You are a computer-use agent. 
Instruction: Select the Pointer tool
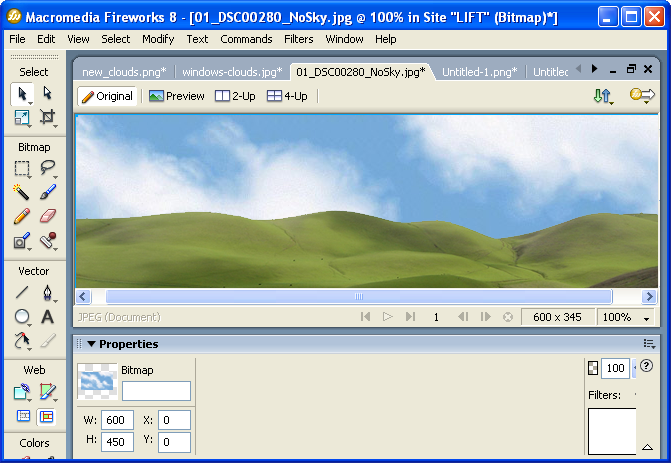tap(22, 93)
